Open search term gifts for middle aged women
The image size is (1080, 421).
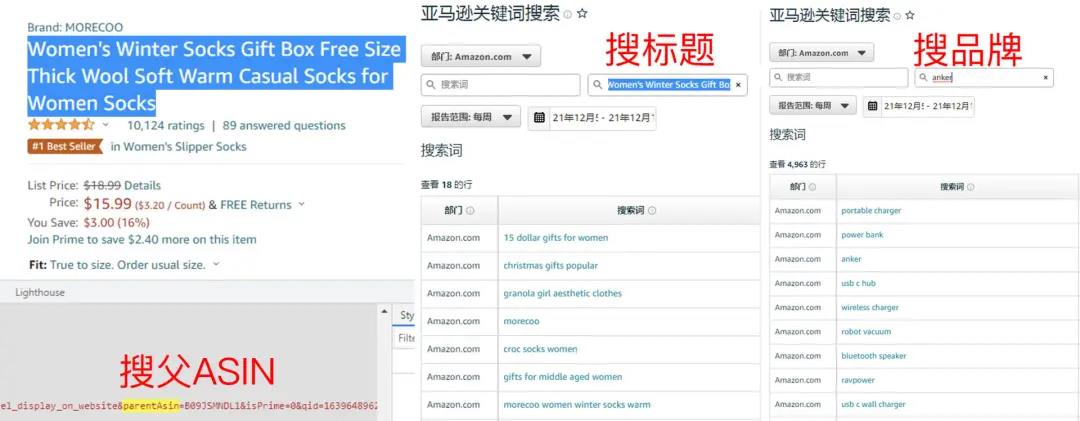563,377
